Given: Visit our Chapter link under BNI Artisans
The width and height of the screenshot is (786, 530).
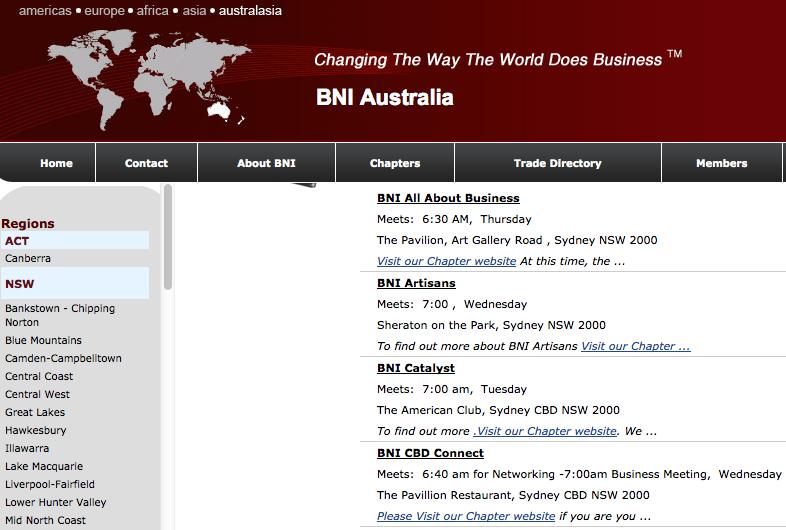Looking at the screenshot, I should tap(636, 346).
